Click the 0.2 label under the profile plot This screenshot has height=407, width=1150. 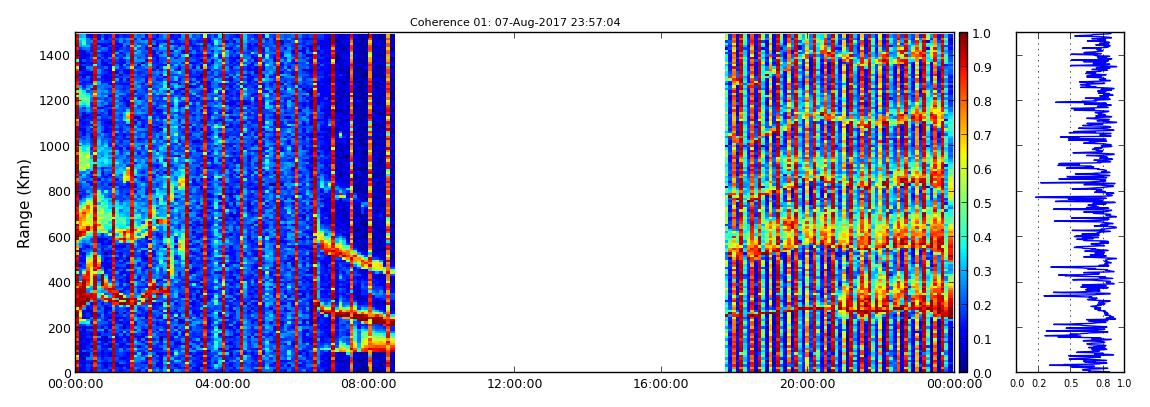[1038, 384]
